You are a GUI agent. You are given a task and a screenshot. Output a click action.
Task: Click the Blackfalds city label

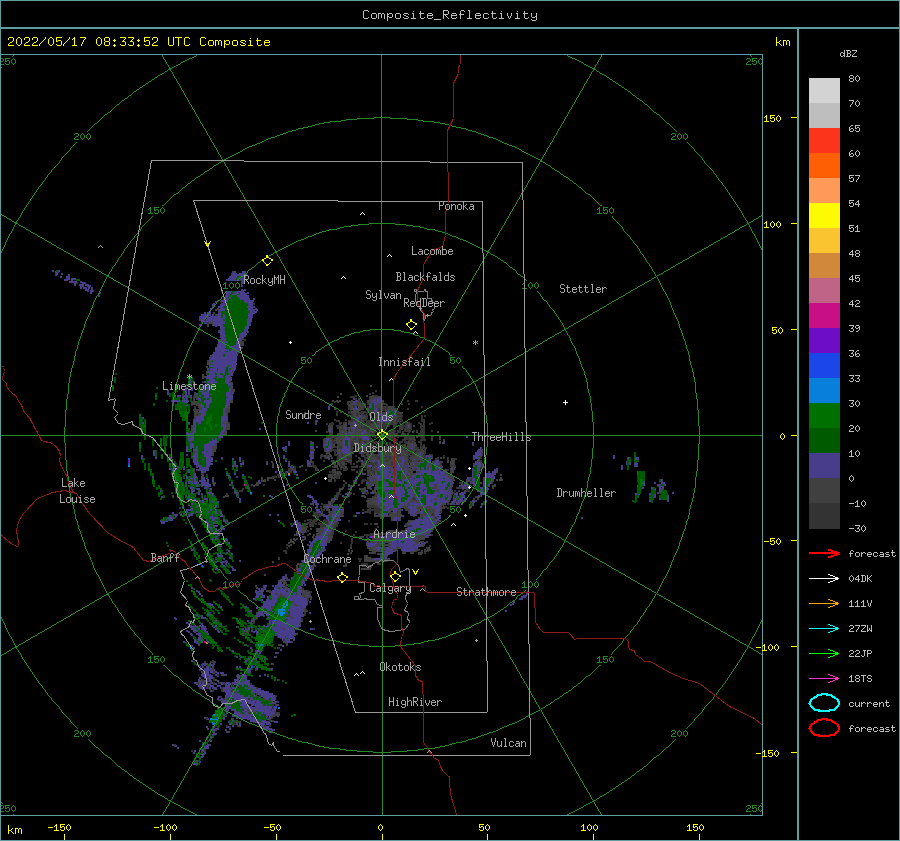pos(425,277)
